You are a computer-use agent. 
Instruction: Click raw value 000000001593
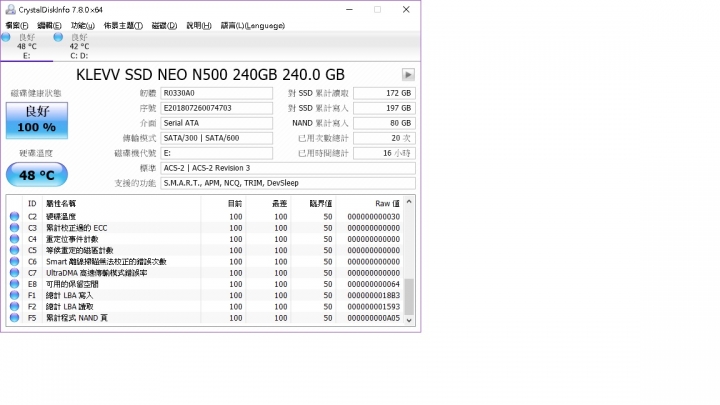pyautogui.click(x=373, y=306)
